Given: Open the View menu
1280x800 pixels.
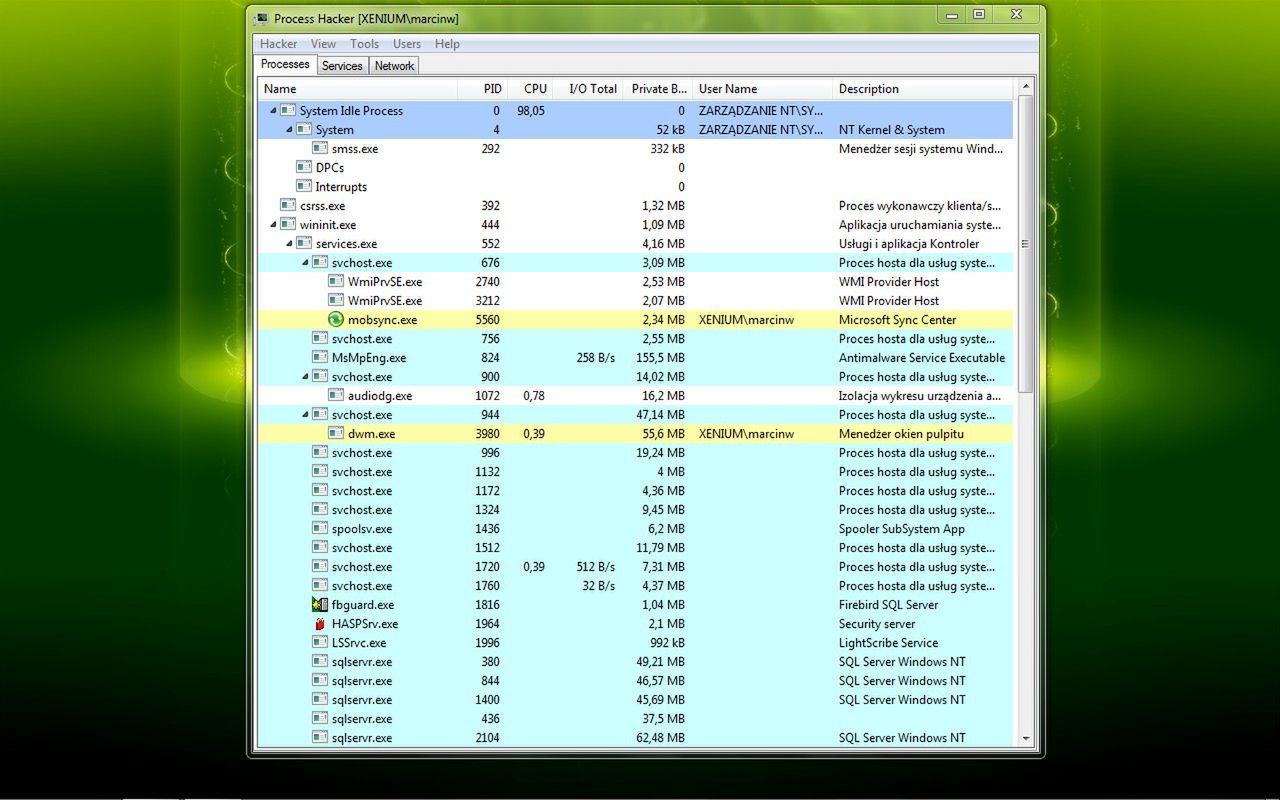Looking at the screenshot, I should coord(323,44).
